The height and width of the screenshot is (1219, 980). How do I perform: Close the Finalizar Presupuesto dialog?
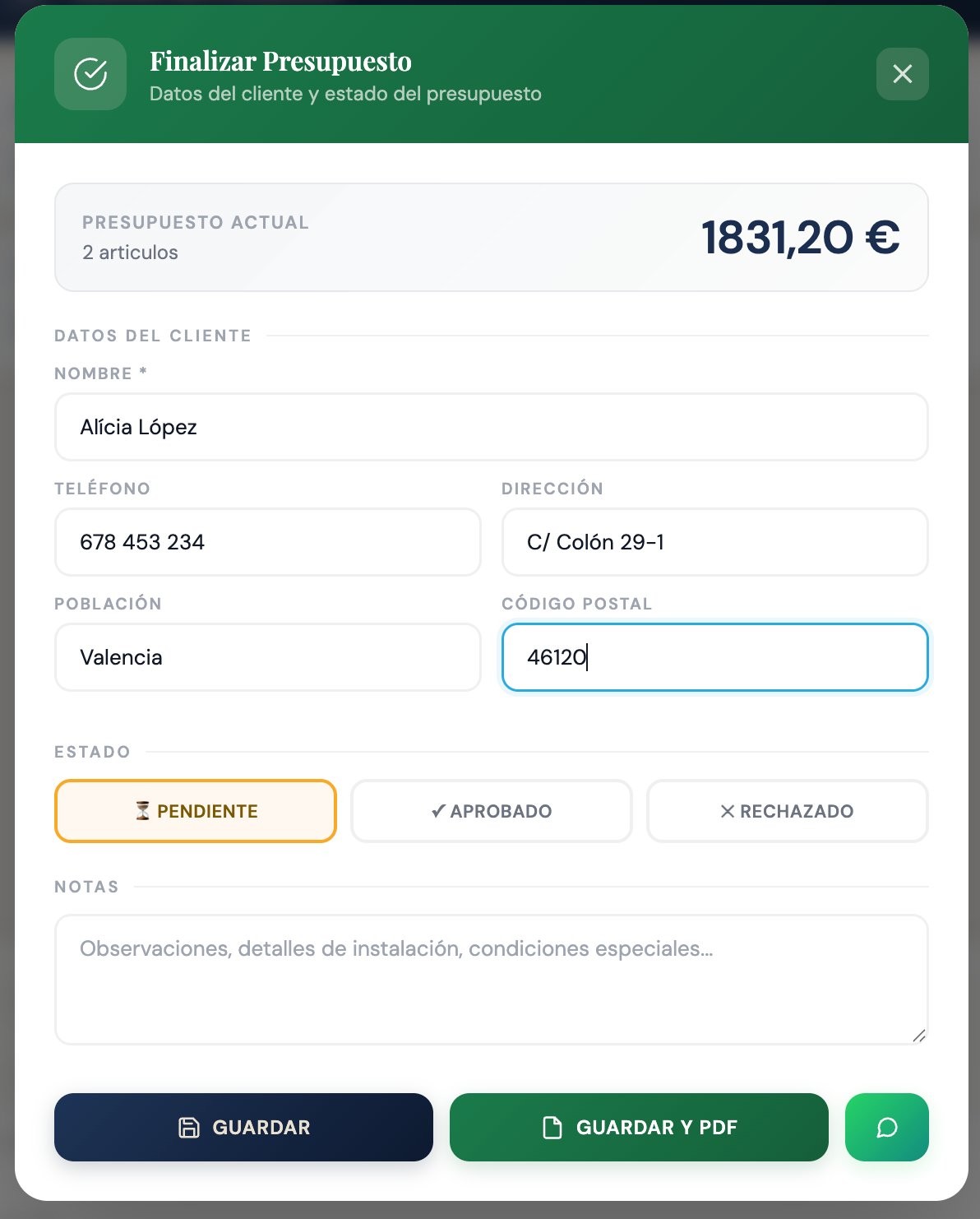coord(902,74)
